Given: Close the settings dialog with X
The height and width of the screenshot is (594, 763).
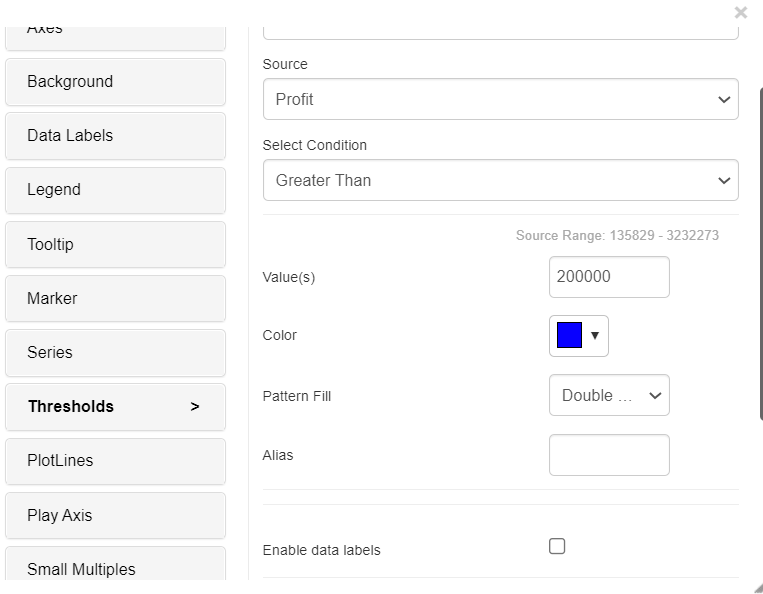Looking at the screenshot, I should [x=741, y=13].
